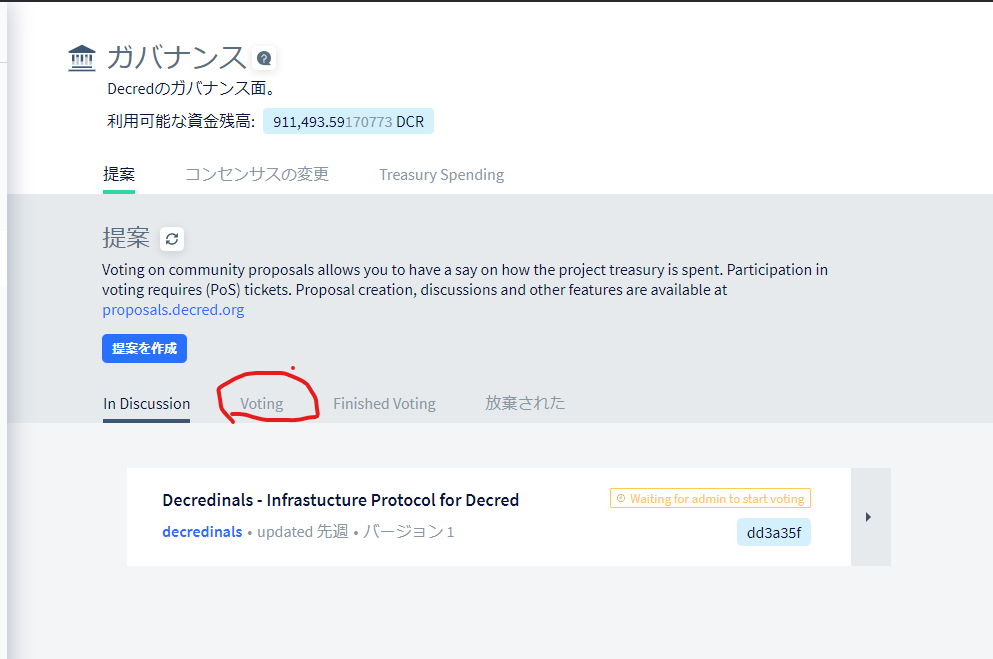Click the dd3a35f token badge

point(773,532)
